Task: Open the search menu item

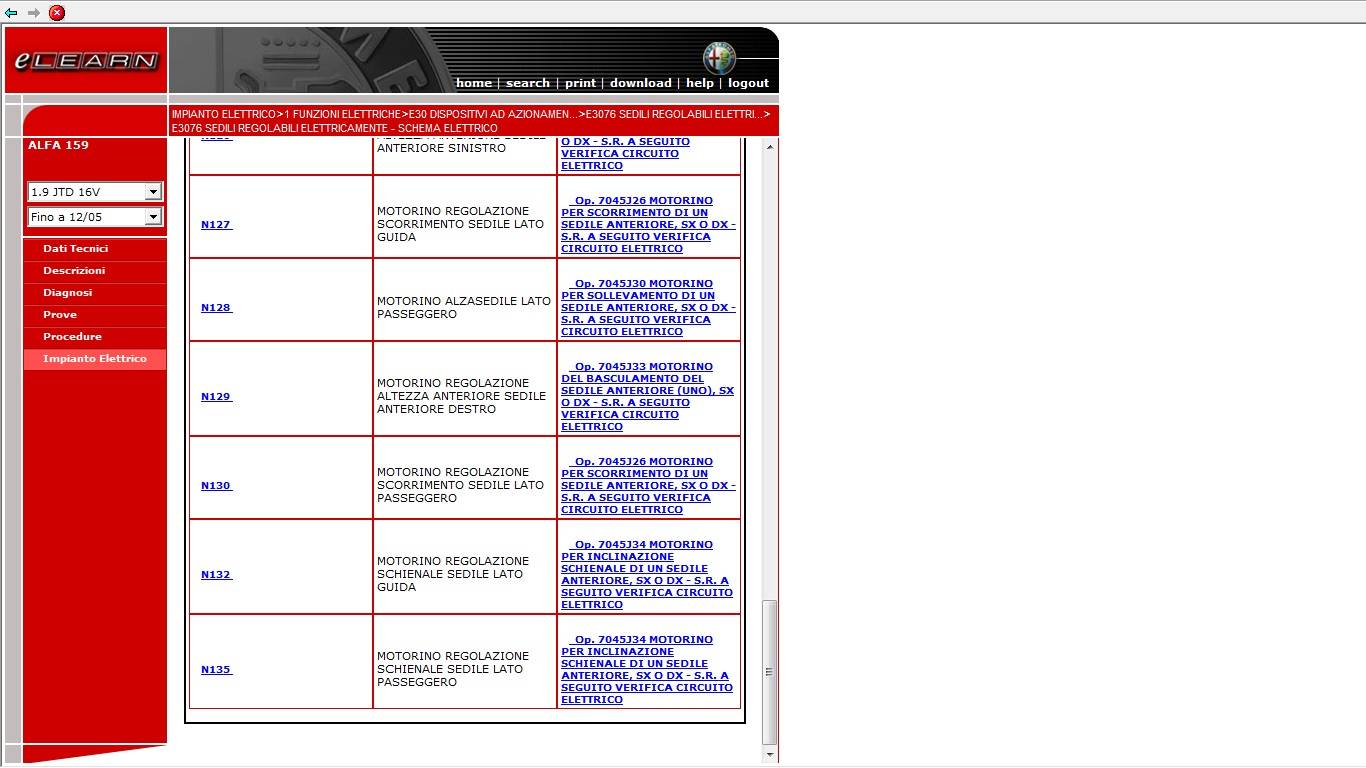Action: tap(528, 83)
